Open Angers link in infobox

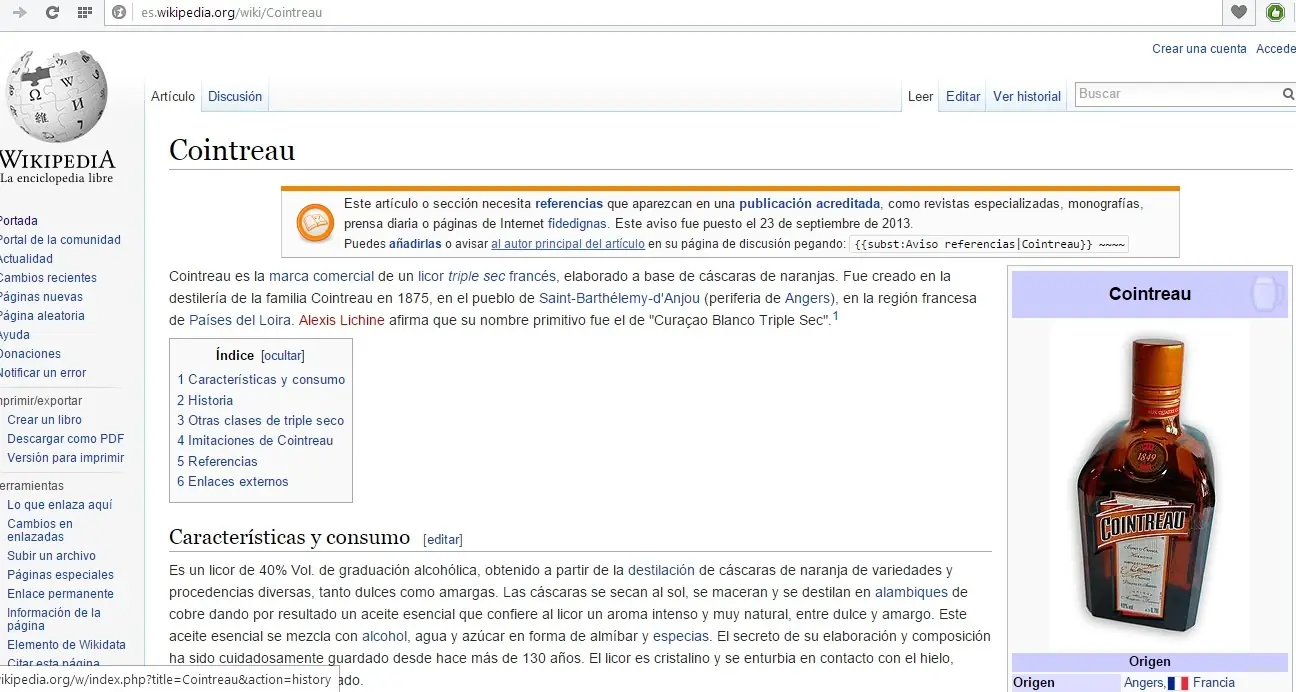coord(1143,683)
